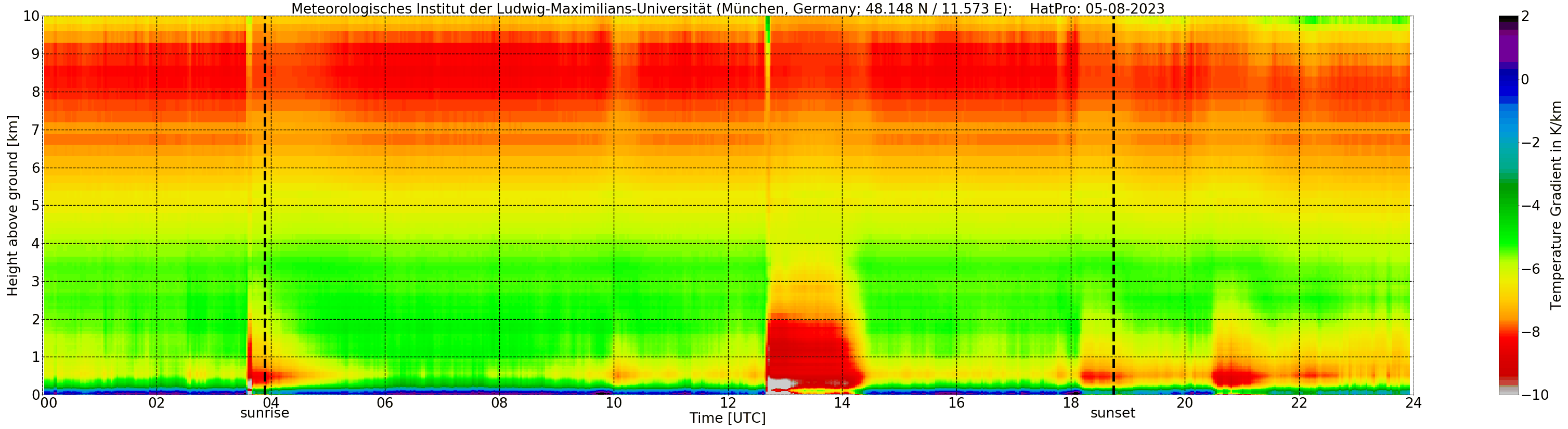Click the '24' tick on the time axis

(1414, 403)
